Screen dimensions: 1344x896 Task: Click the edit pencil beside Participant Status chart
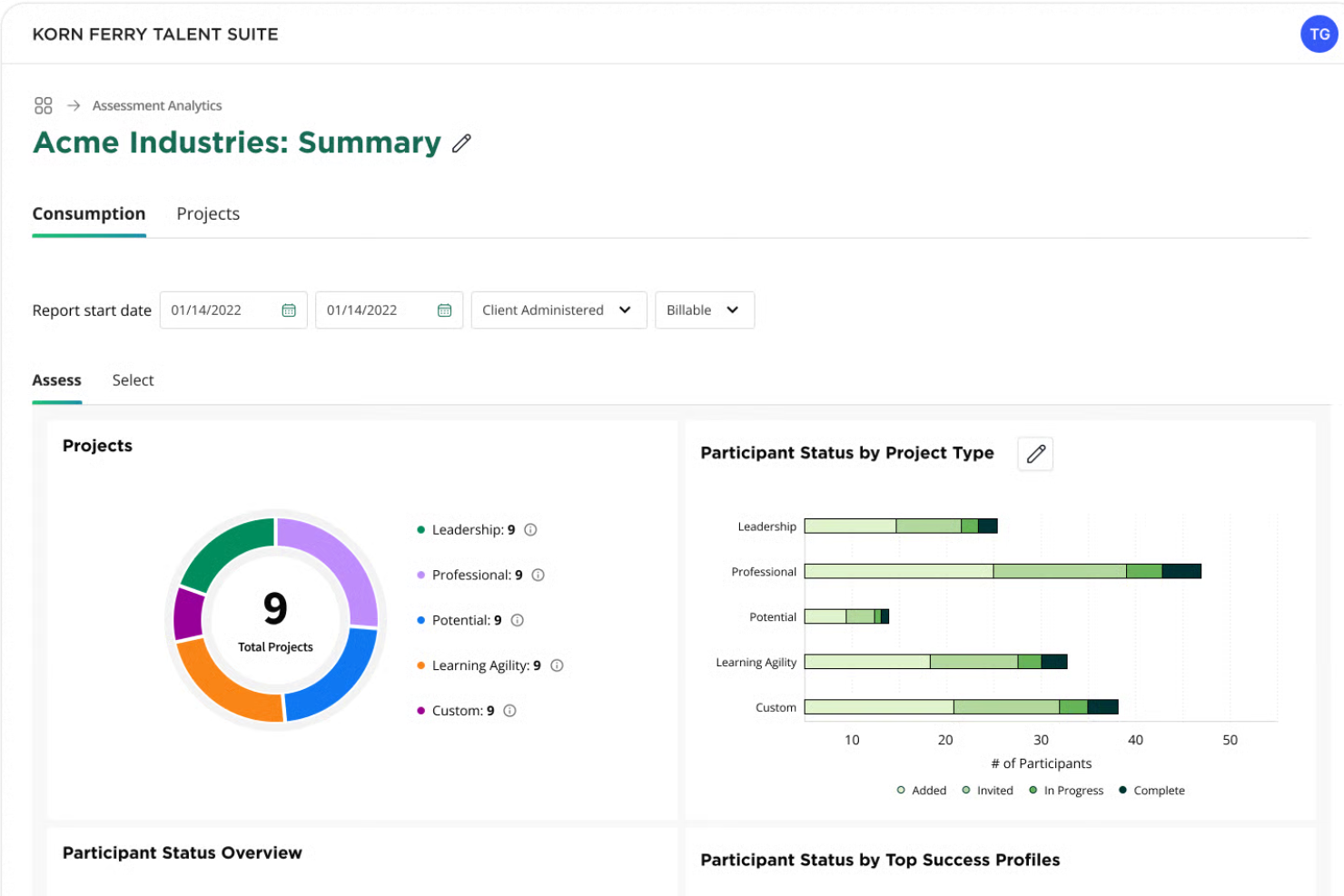click(x=1035, y=454)
